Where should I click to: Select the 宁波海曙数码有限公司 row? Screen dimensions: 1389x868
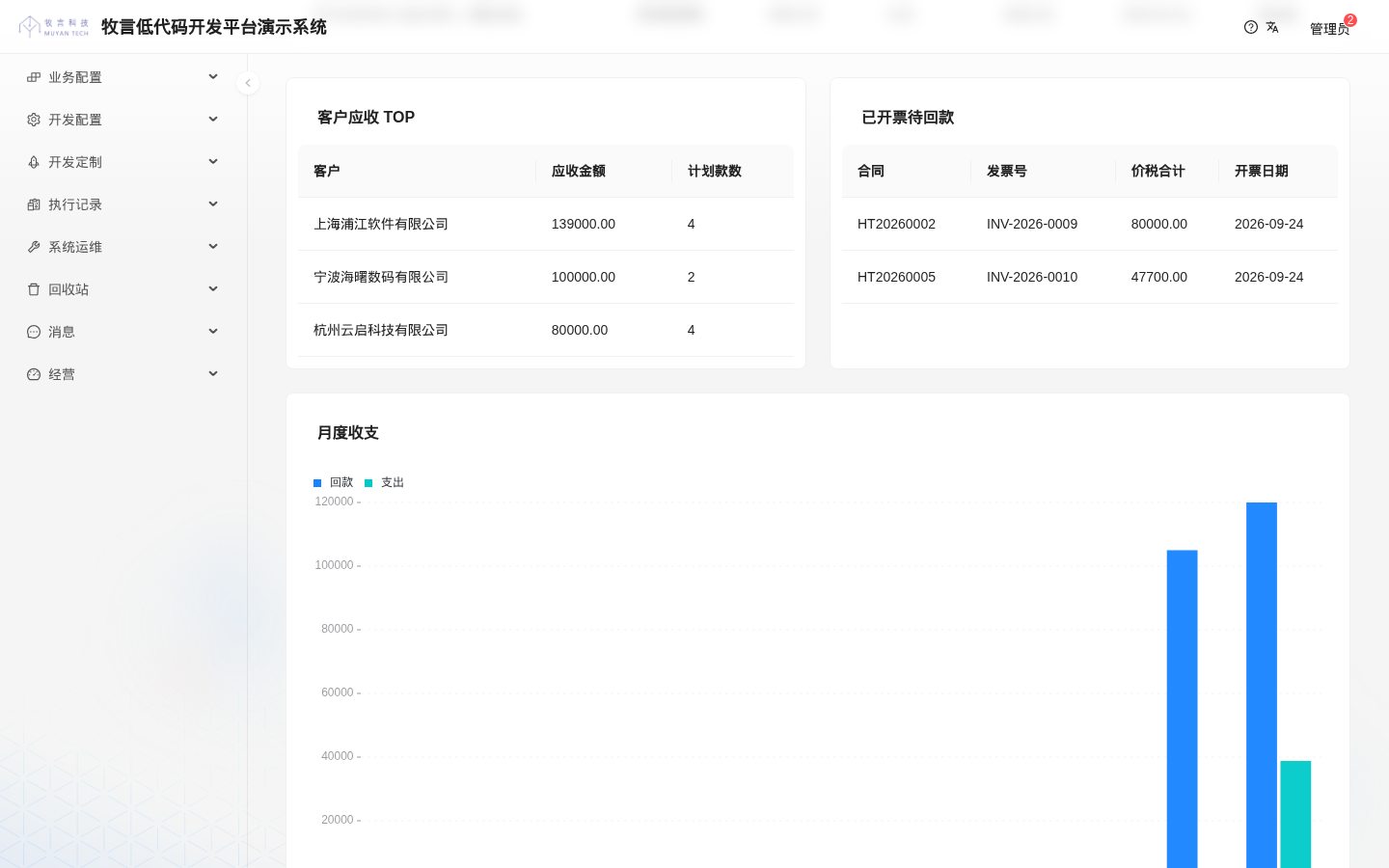click(x=546, y=277)
